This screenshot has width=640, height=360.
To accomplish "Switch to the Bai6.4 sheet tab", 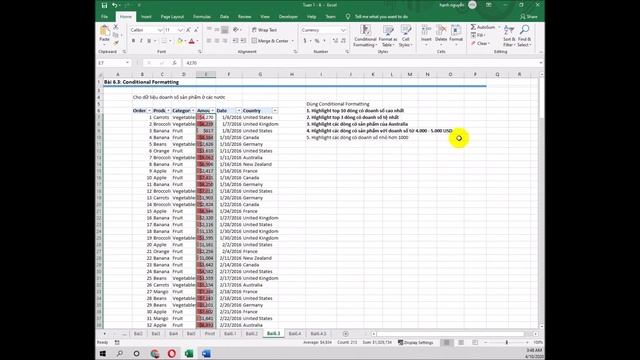I will click(x=295, y=333).
